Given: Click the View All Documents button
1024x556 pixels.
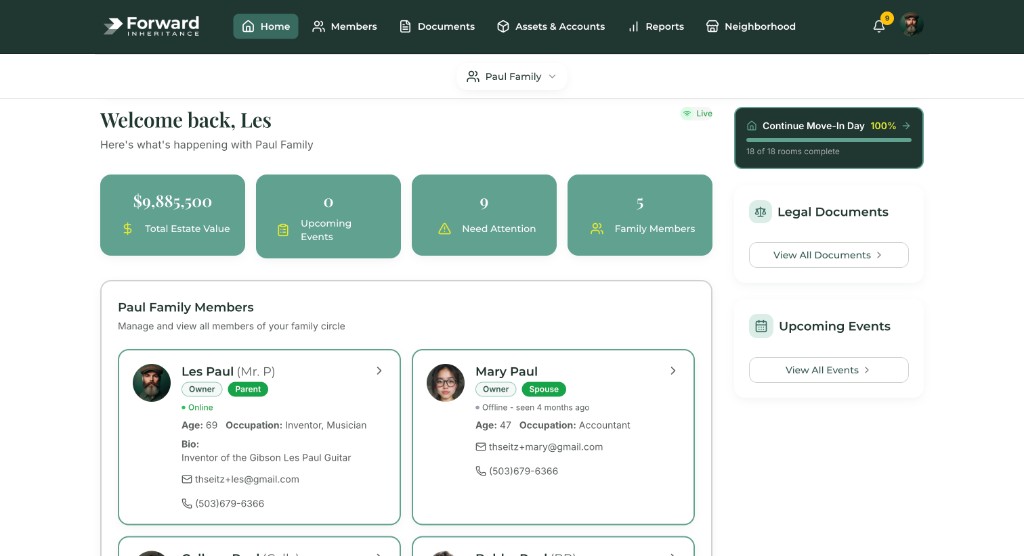Looking at the screenshot, I should coord(828,255).
